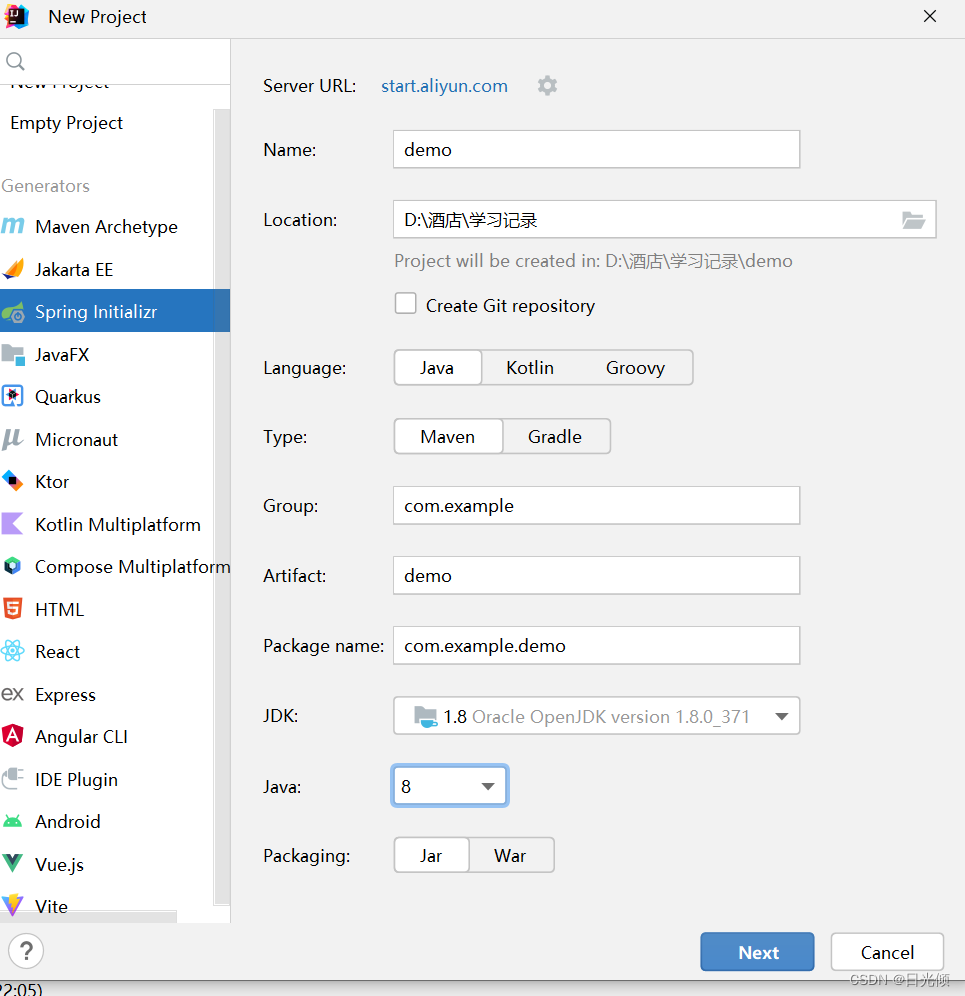Click the Next button
Screen dimensions: 965x996
pos(757,952)
